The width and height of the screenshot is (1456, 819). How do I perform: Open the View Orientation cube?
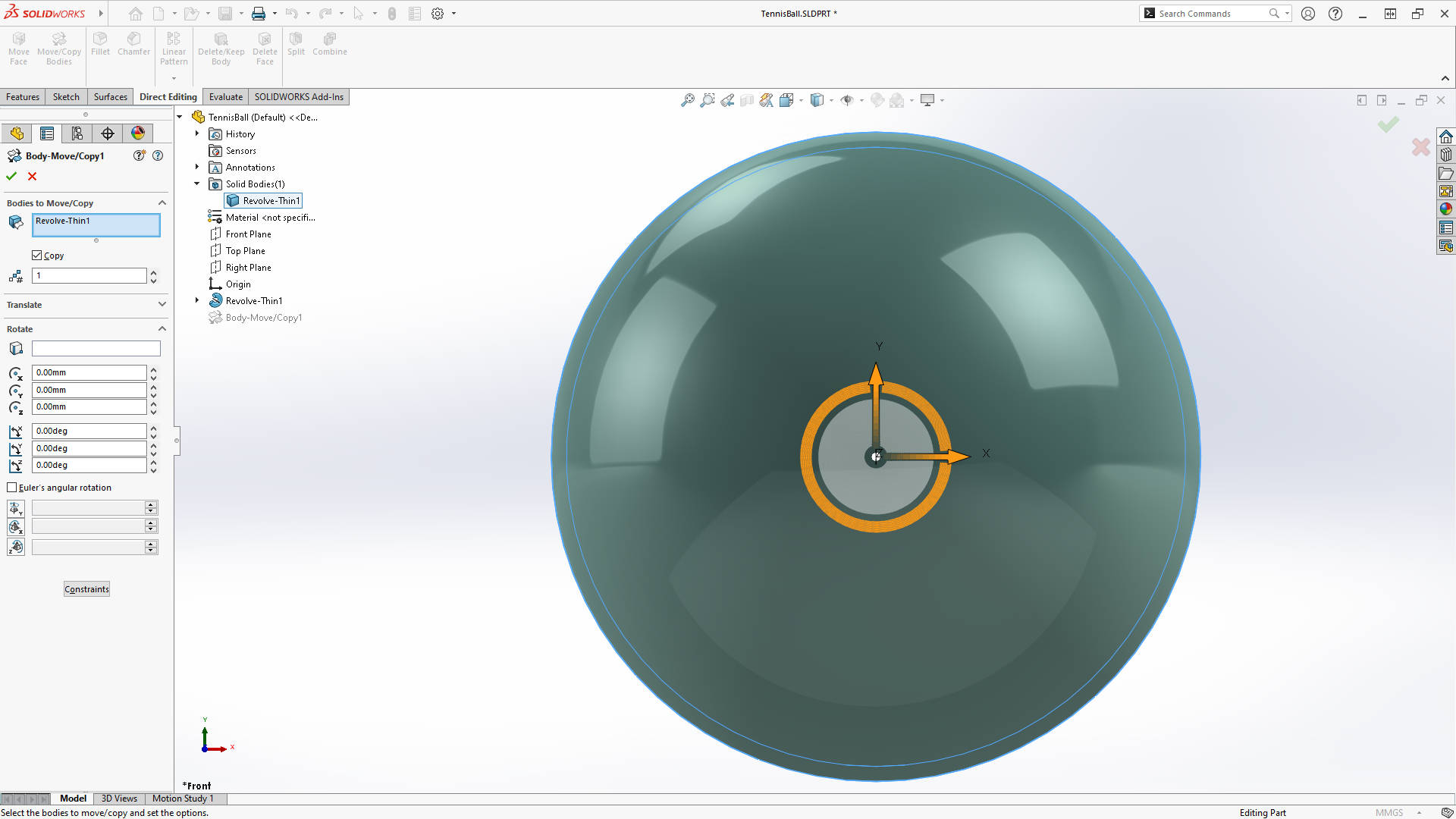pos(817,99)
